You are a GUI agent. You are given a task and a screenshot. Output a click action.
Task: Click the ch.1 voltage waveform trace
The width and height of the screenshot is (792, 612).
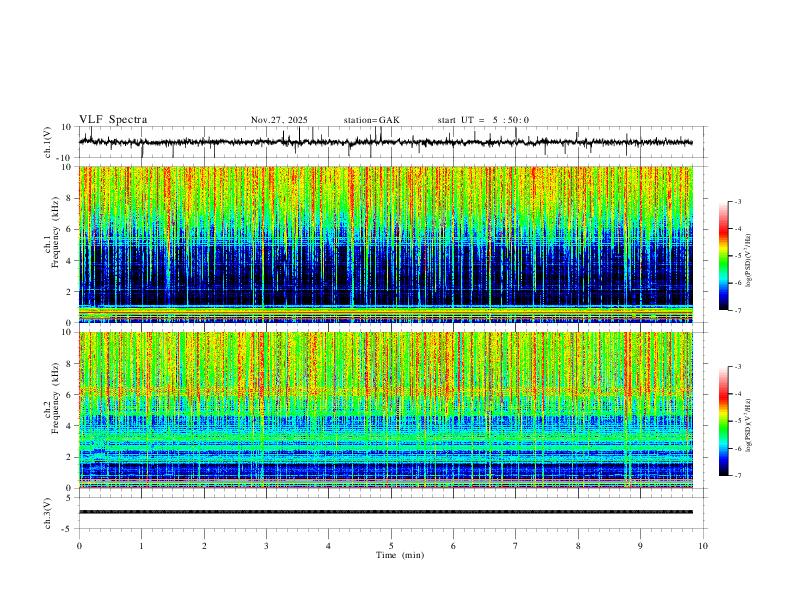(386, 142)
